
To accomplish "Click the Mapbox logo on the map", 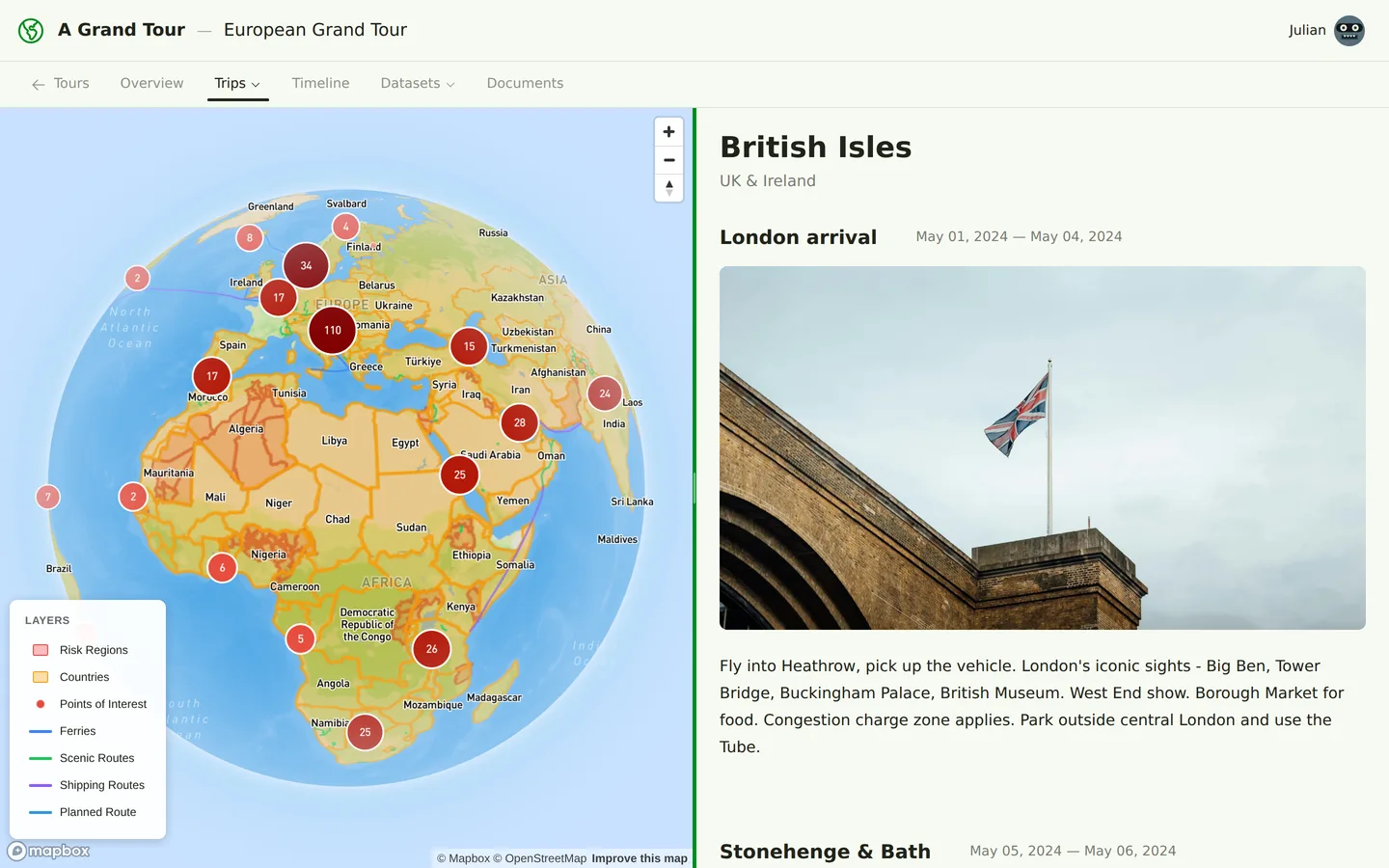I will point(48,851).
